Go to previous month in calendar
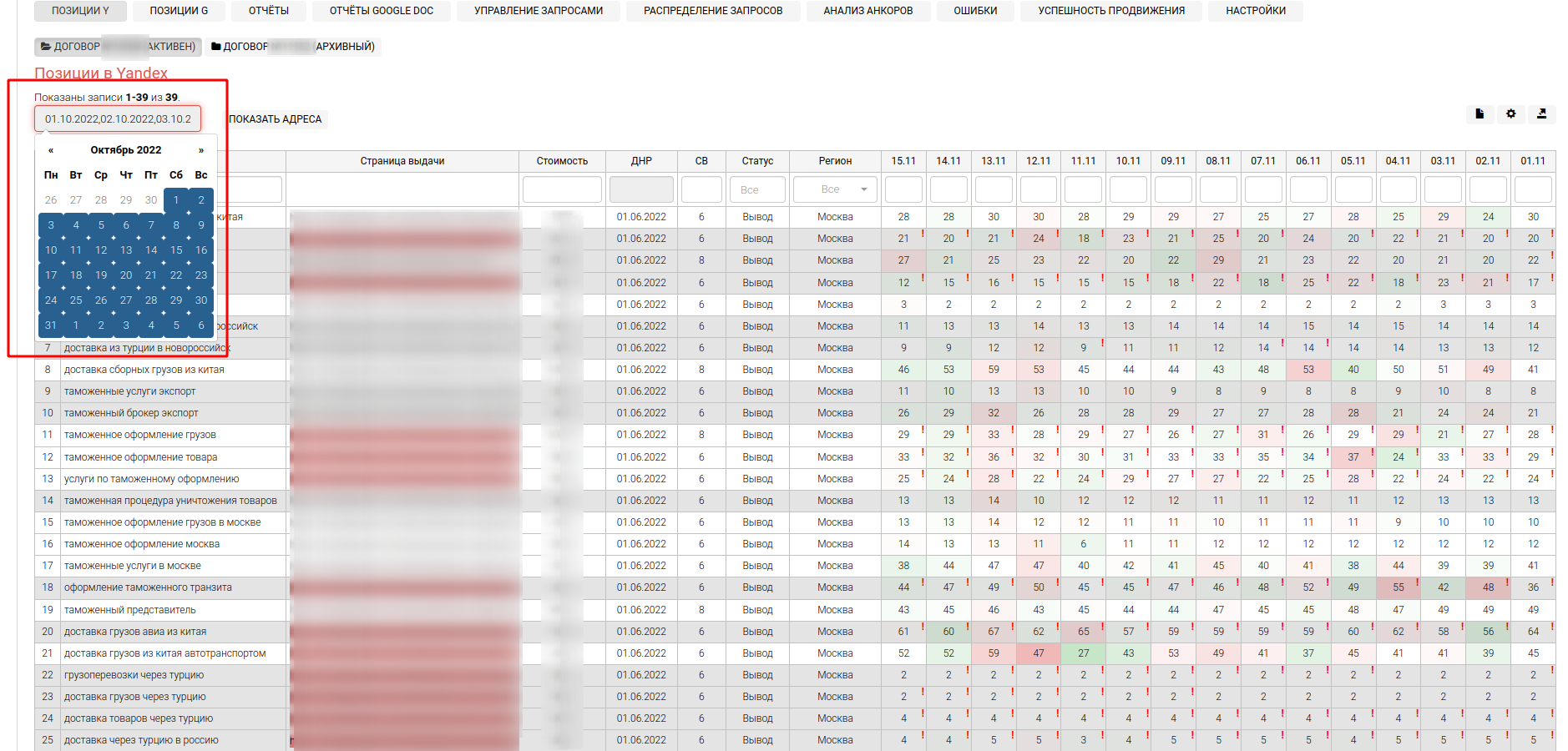Viewport: 1568px width, 751px height. tap(51, 150)
